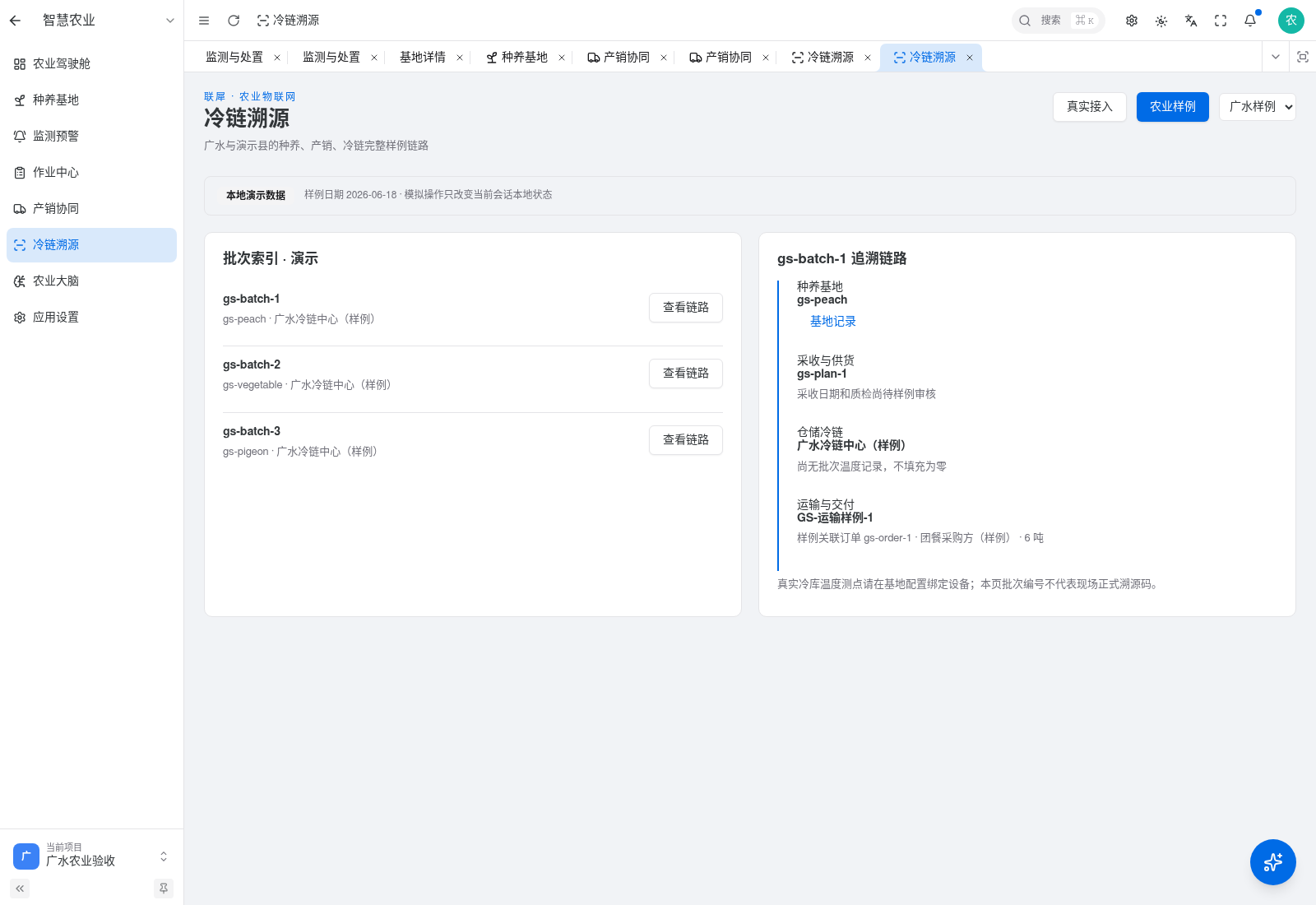Click the back arrow beside 智慧农业
The image size is (1316, 905).
tap(16, 21)
